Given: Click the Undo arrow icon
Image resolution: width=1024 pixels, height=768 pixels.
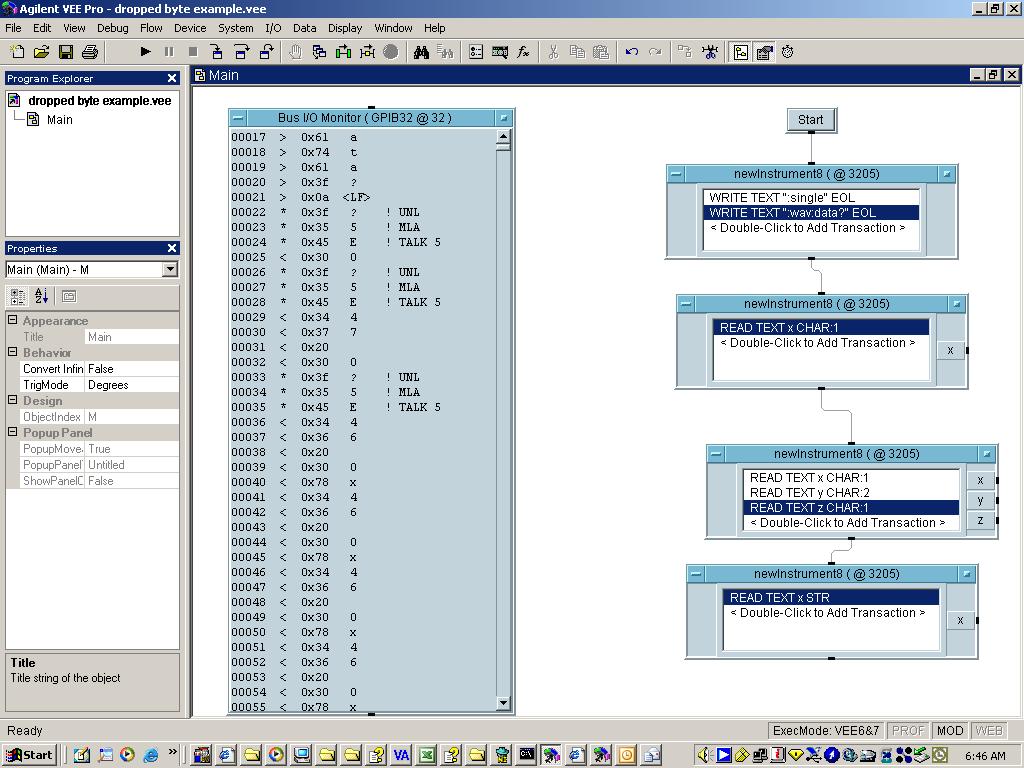Looking at the screenshot, I should click(x=631, y=52).
